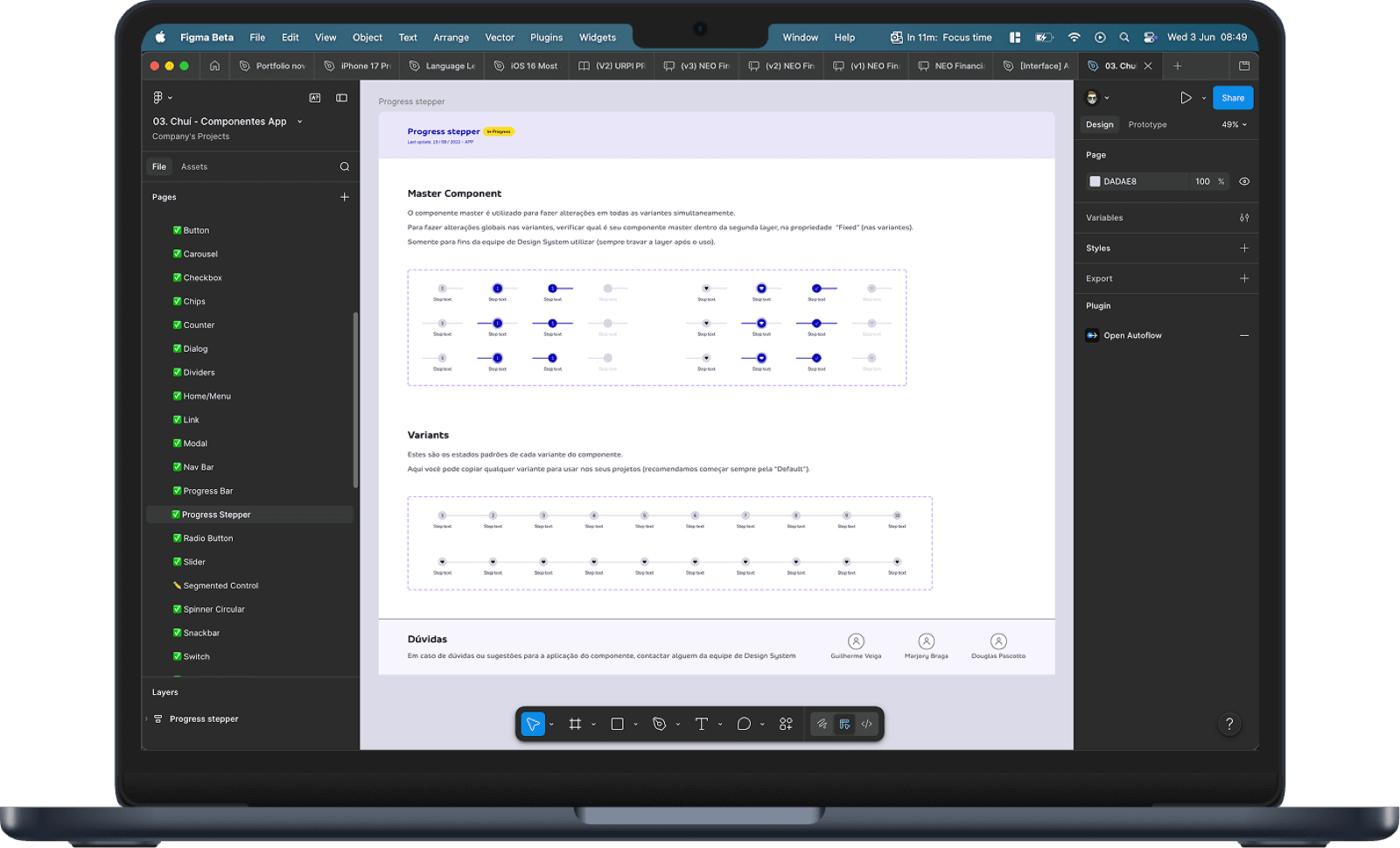Switch to Assets tab
The width and height of the screenshot is (1400, 848).
coord(194,166)
